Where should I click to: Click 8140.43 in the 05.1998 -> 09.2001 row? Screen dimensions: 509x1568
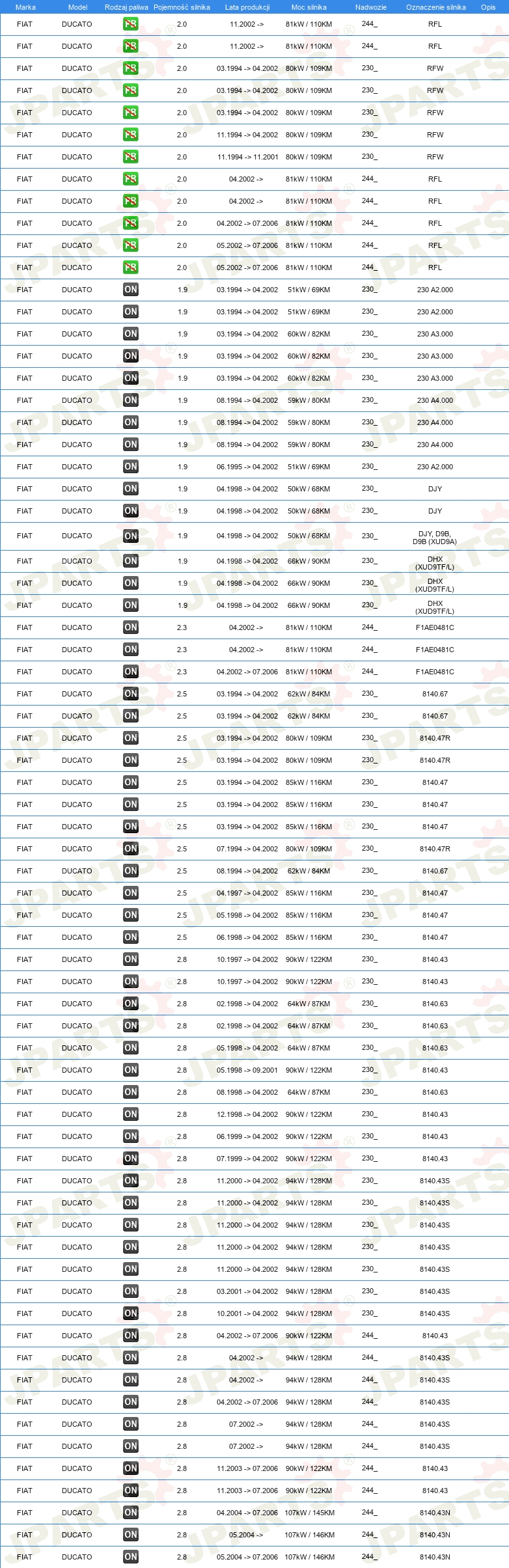(x=435, y=1070)
